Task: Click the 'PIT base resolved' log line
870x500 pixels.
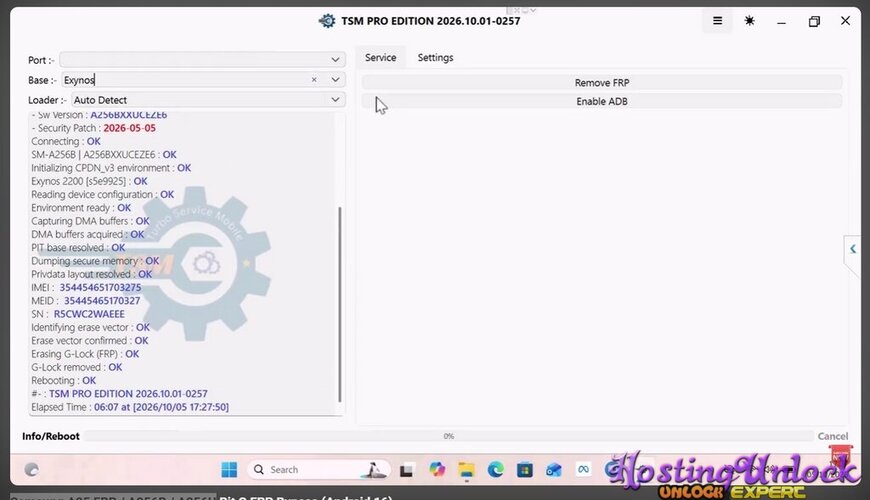Action: [78, 248]
